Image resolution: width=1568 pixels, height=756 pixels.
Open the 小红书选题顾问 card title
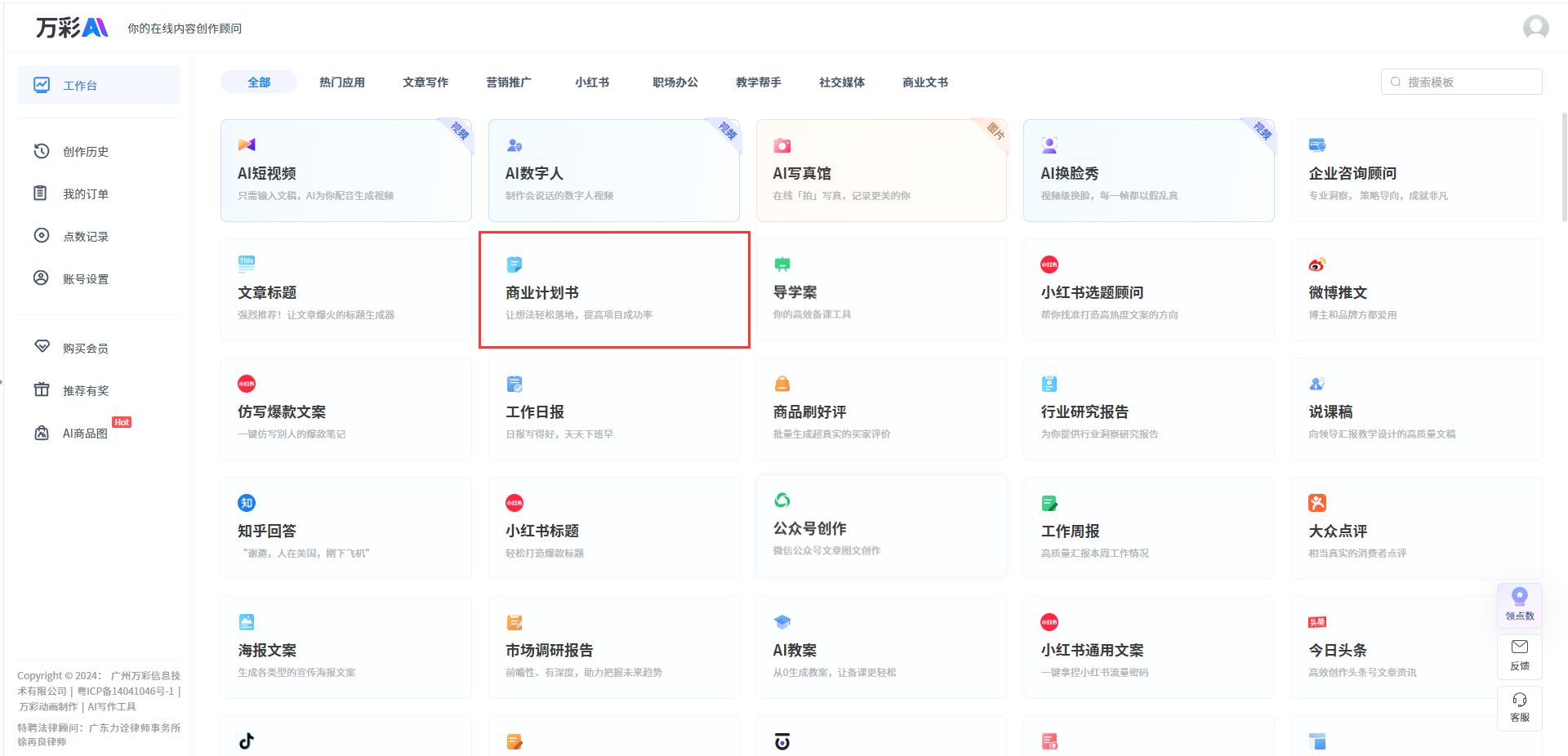1092,293
